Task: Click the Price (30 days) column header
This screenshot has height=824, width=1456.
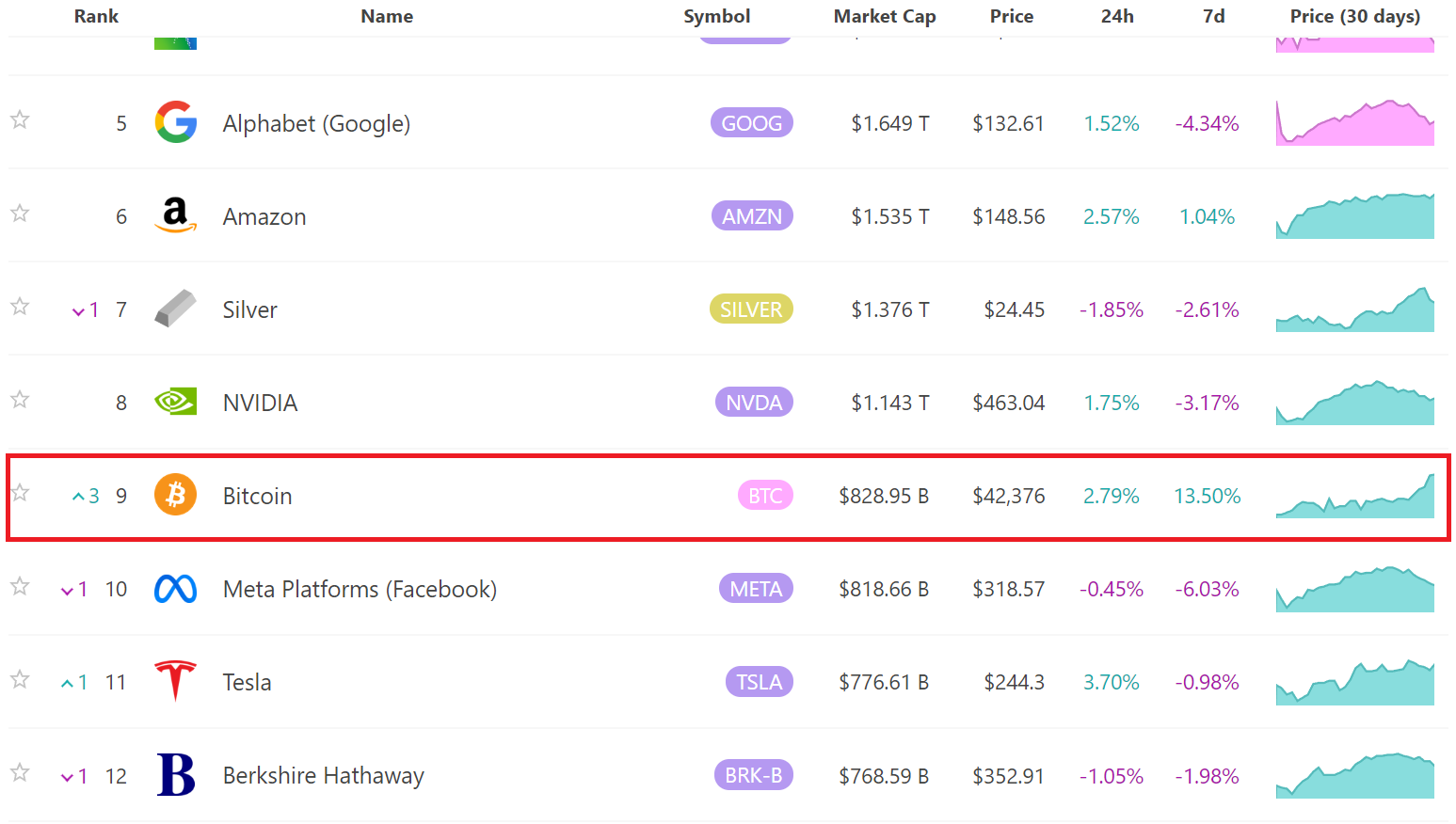Action: (x=1355, y=16)
